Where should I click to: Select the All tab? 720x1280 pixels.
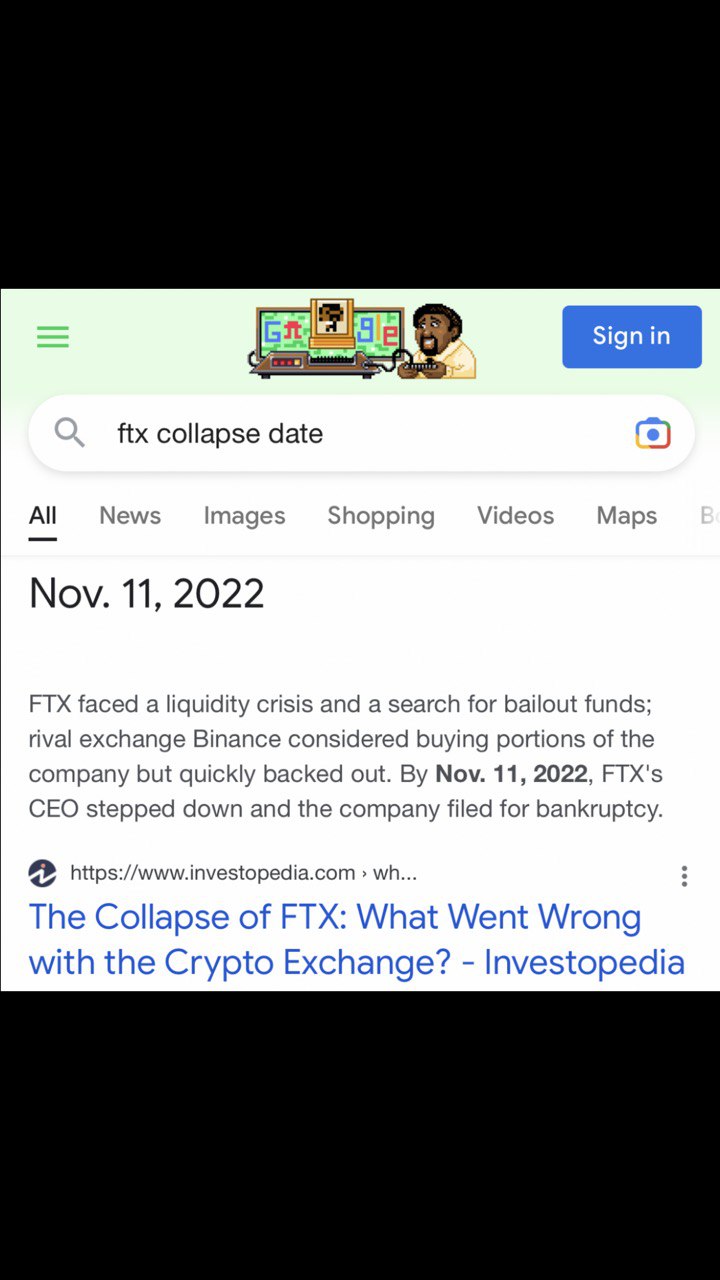(42, 516)
